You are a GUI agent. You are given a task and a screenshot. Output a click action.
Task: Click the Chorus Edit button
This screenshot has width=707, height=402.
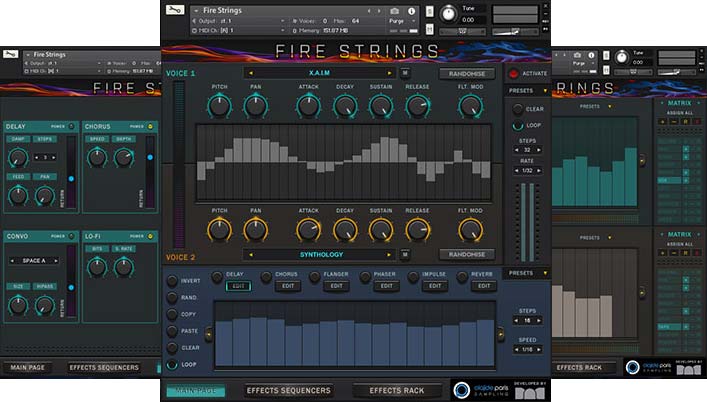tap(288, 286)
